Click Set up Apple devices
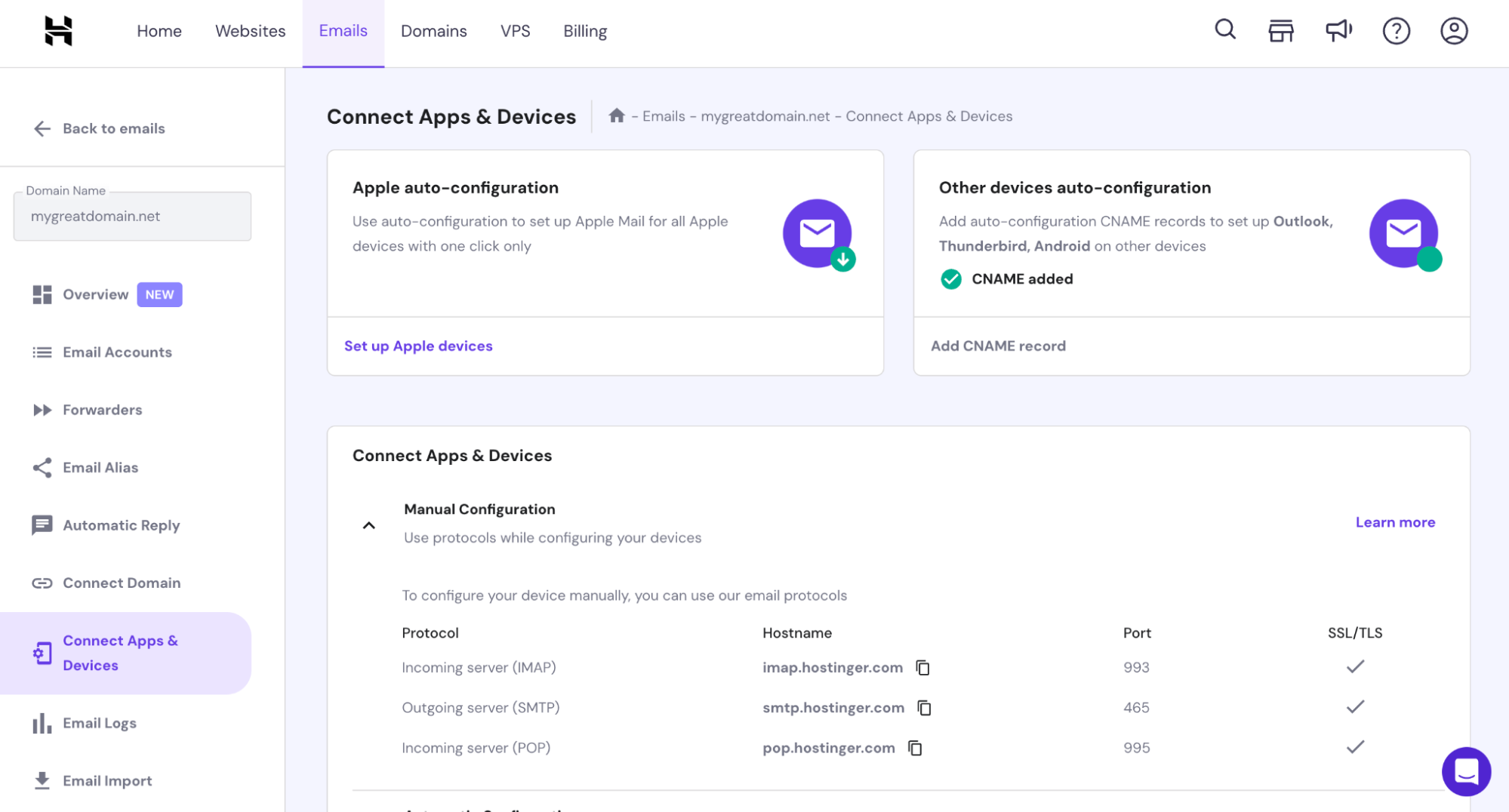This screenshot has width=1509, height=812. point(418,346)
